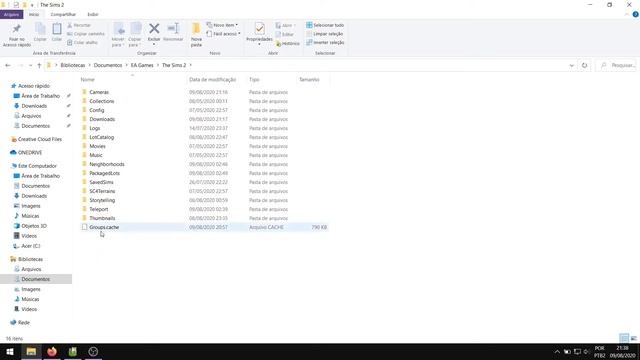Click Colar atalho command
640x360 pixels.
[x=82, y=42]
